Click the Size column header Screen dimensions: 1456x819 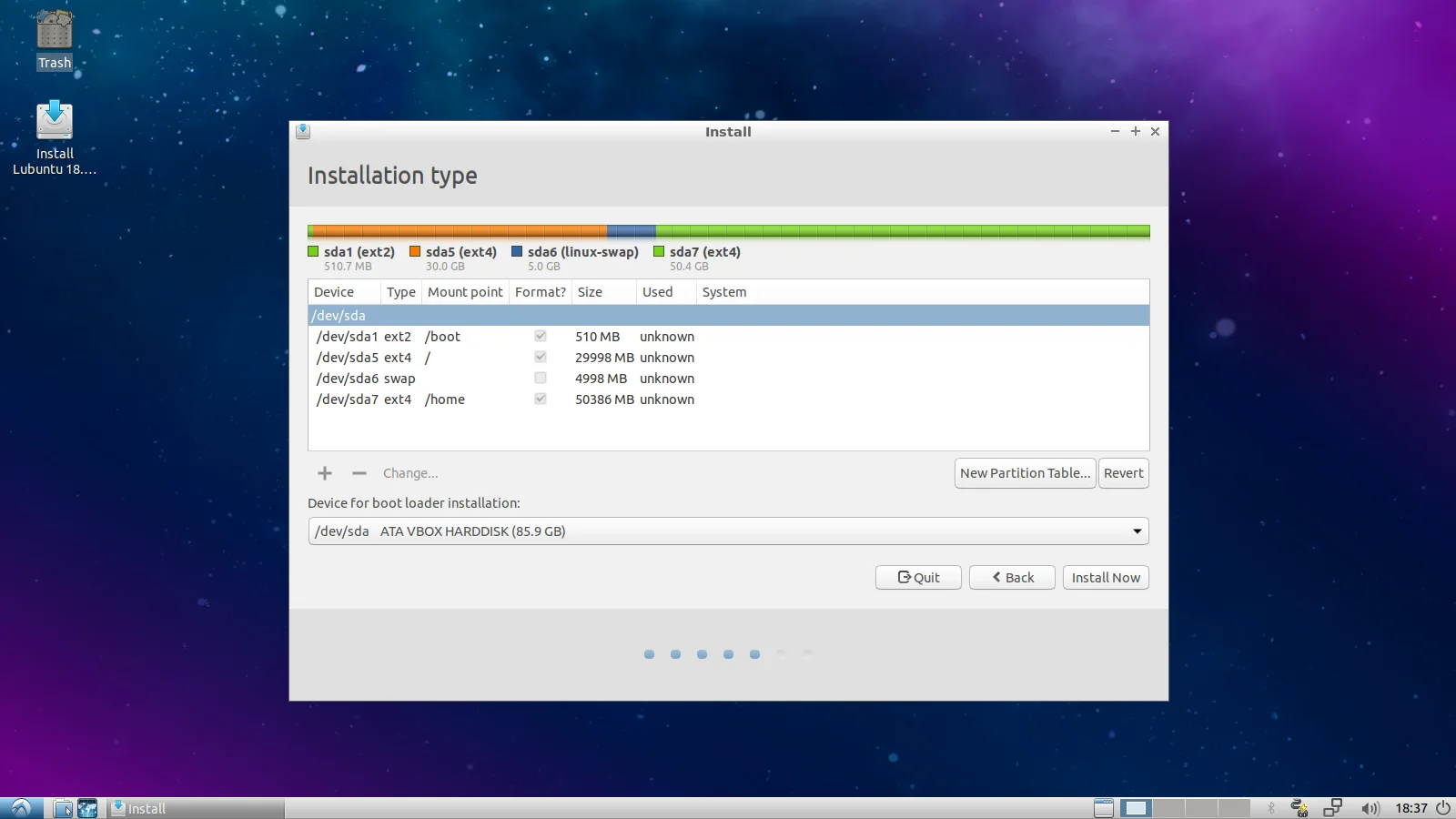pos(591,292)
